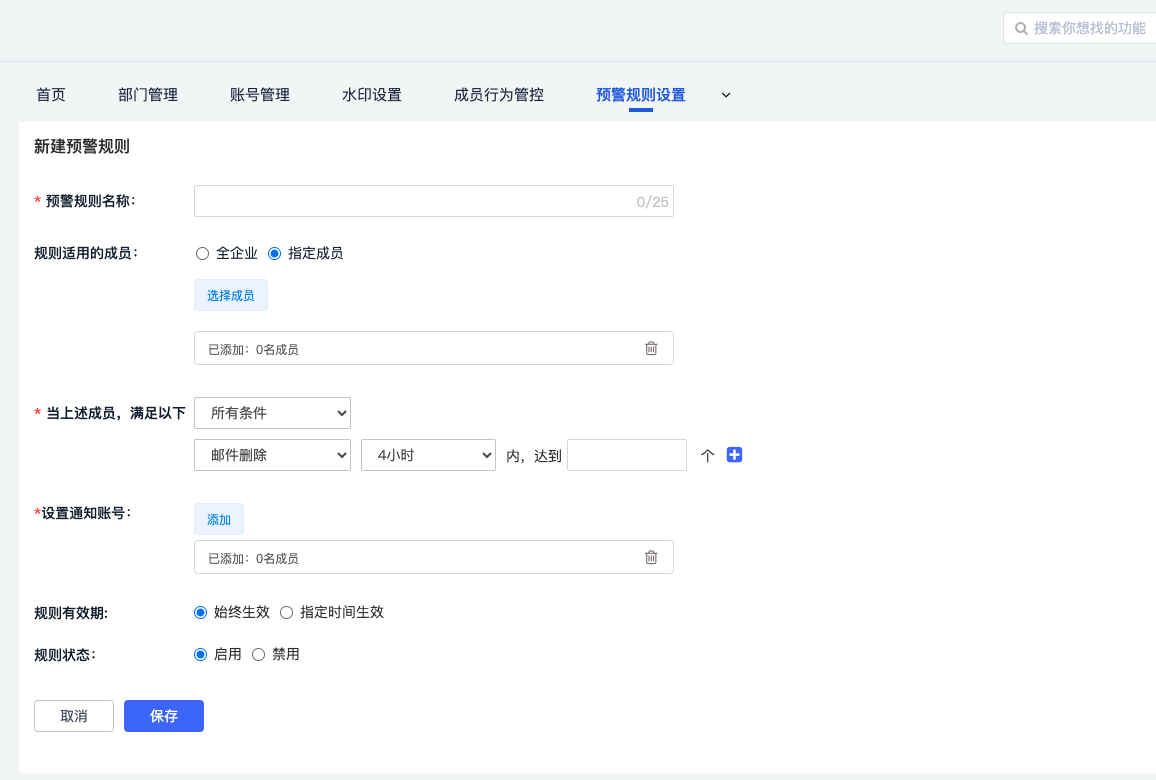The height and width of the screenshot is (780, 1156).
Task: Set rule status to 禁用
Action: [x=259, y=655]
